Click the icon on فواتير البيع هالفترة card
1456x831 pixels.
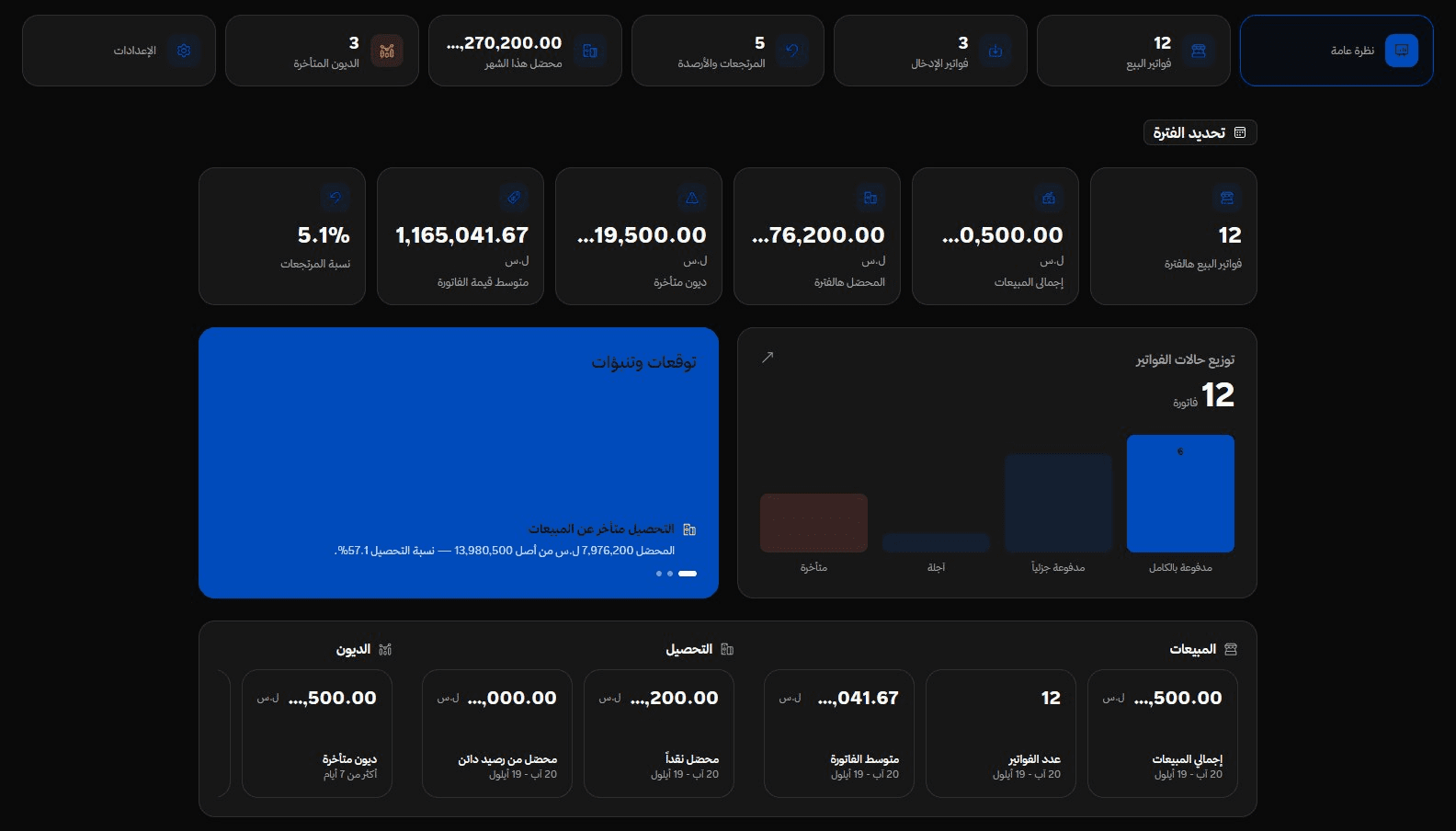[1227, 198]
